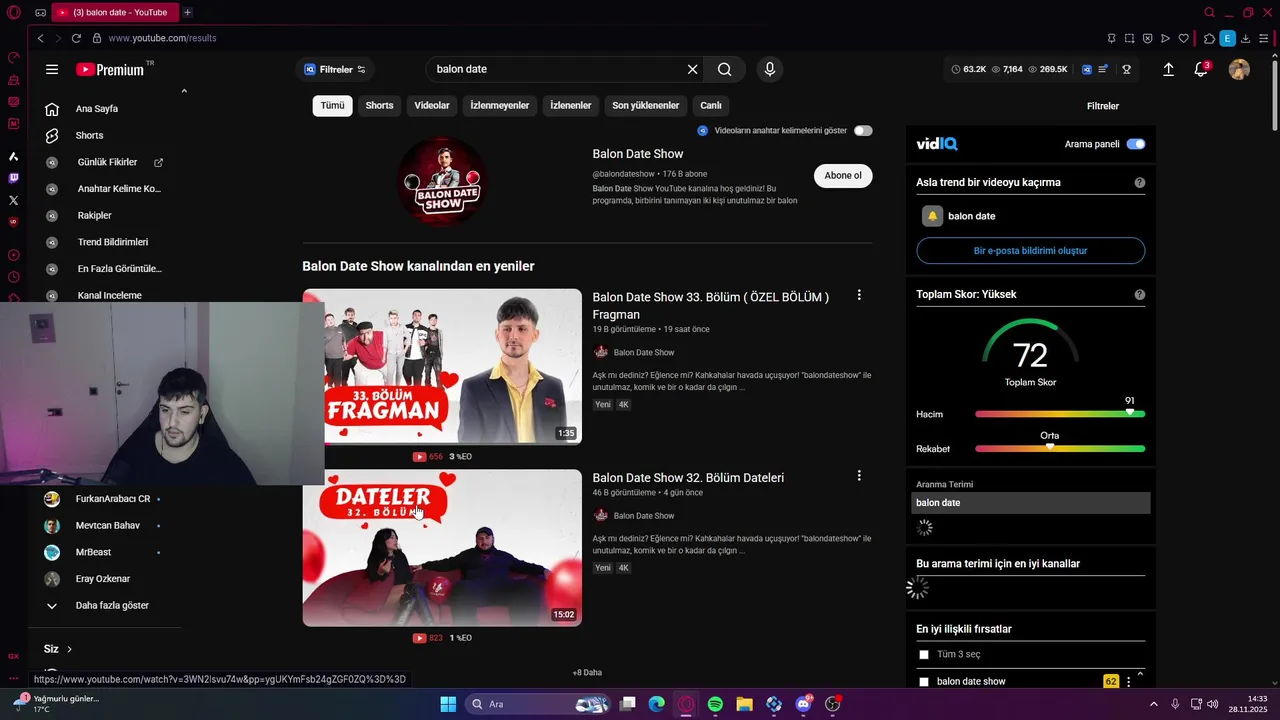Open the YouTube hamburger guide menu

click(52, 69)
